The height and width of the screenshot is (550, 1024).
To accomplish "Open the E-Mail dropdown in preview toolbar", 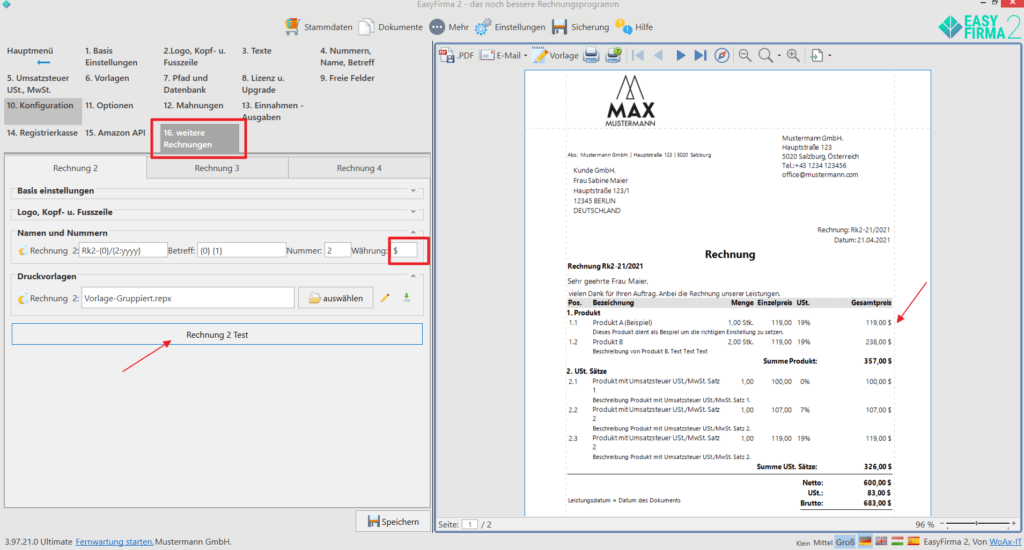I will coord(503,56).
